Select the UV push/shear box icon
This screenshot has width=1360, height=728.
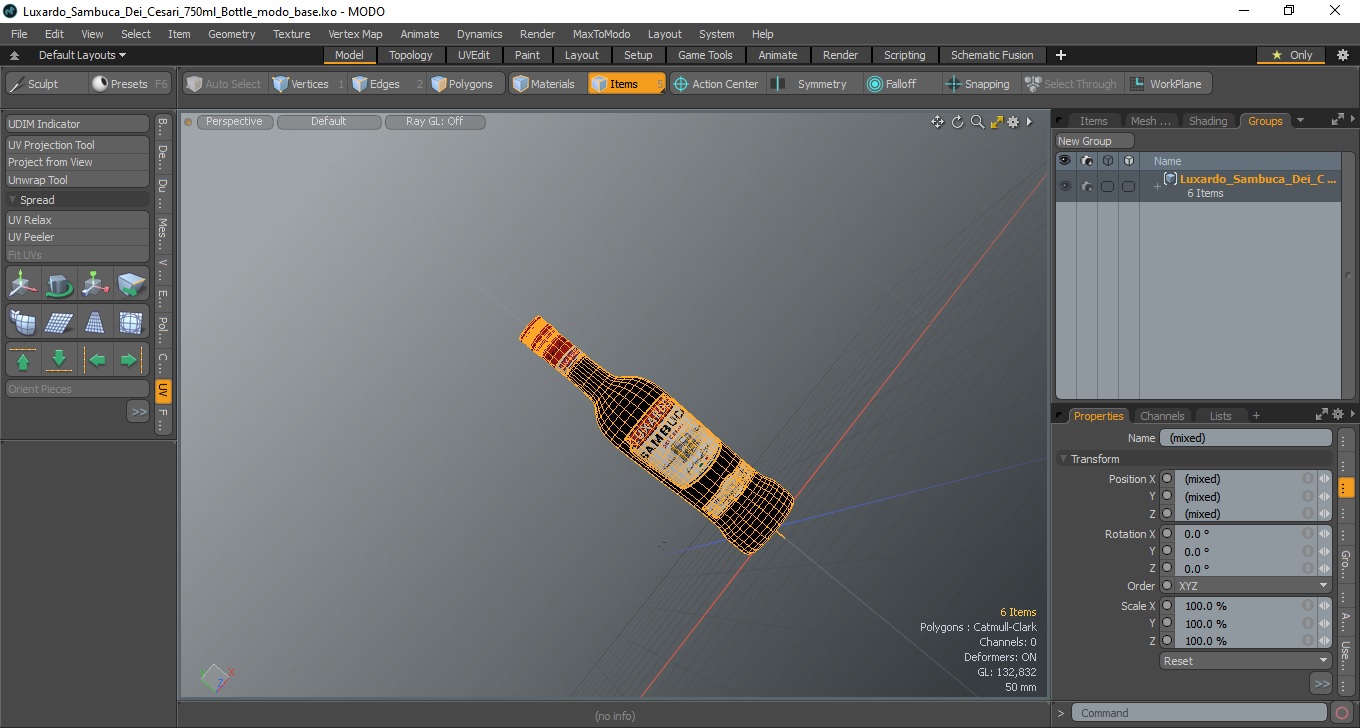[132, 285]
